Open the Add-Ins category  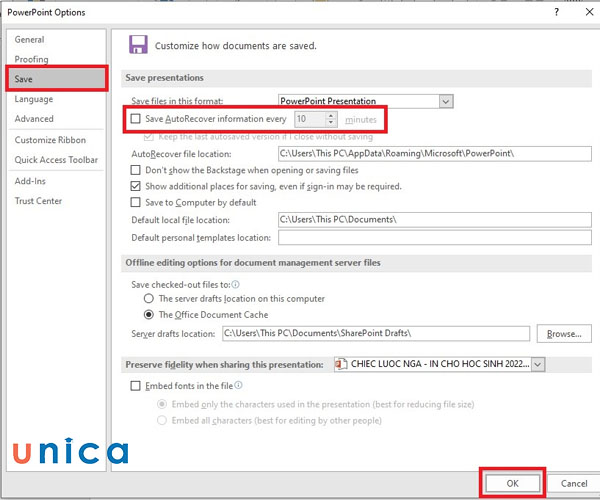30,181
